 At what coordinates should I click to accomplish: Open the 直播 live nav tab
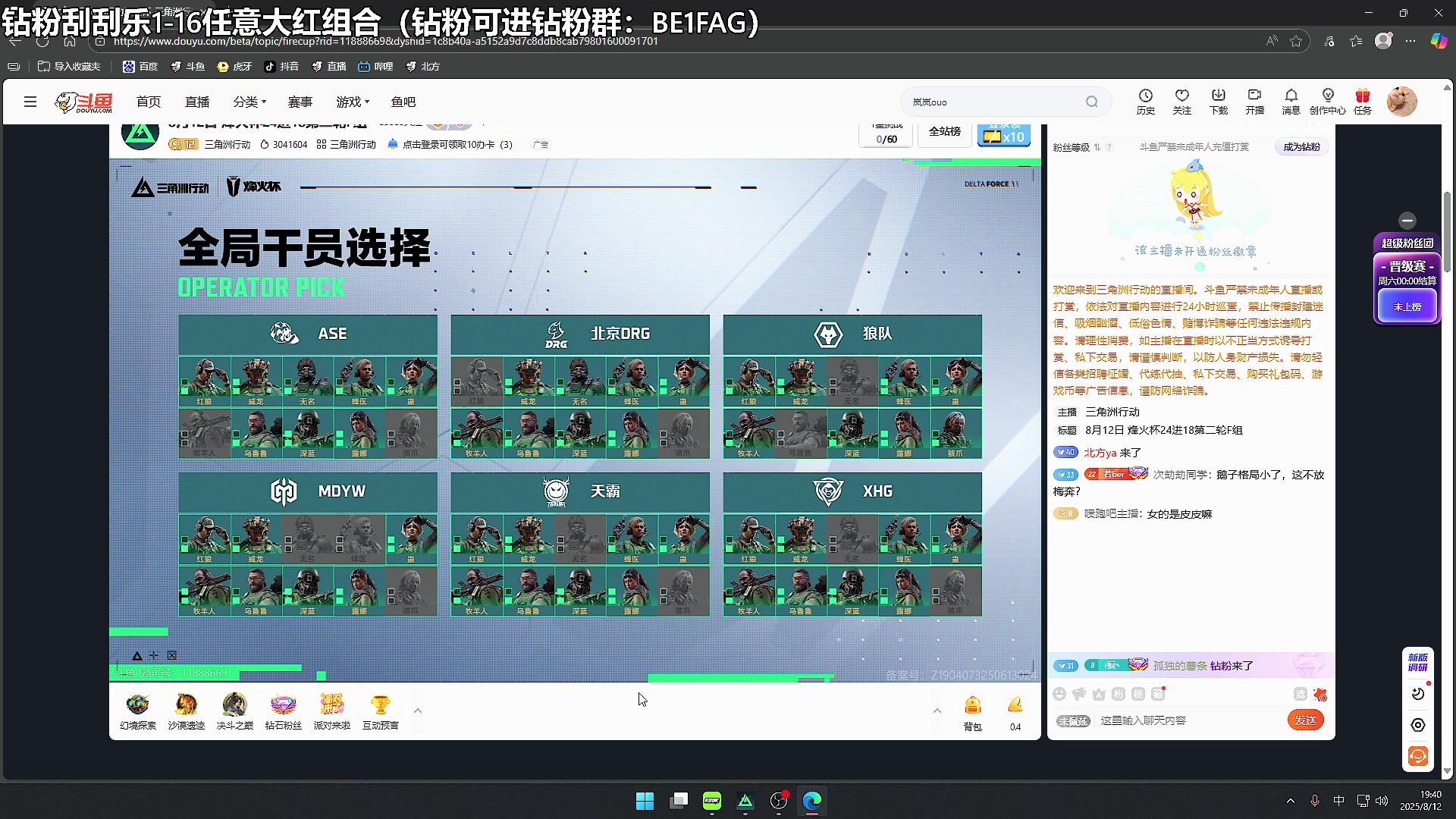pos(197,102)
